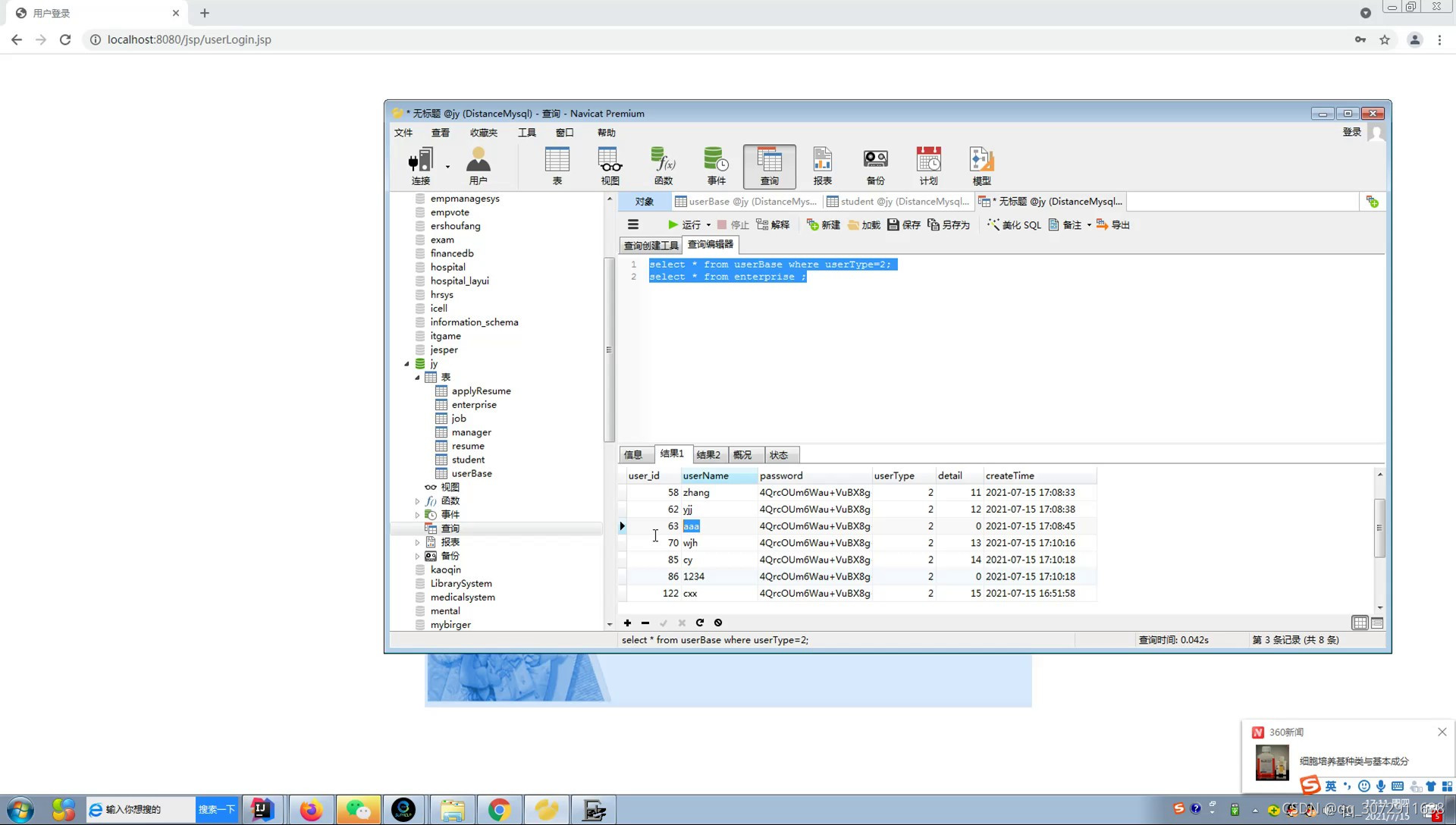Open the 备注 dropdown arrow
Screen dimensions: 1456x825
[1089, 225]
